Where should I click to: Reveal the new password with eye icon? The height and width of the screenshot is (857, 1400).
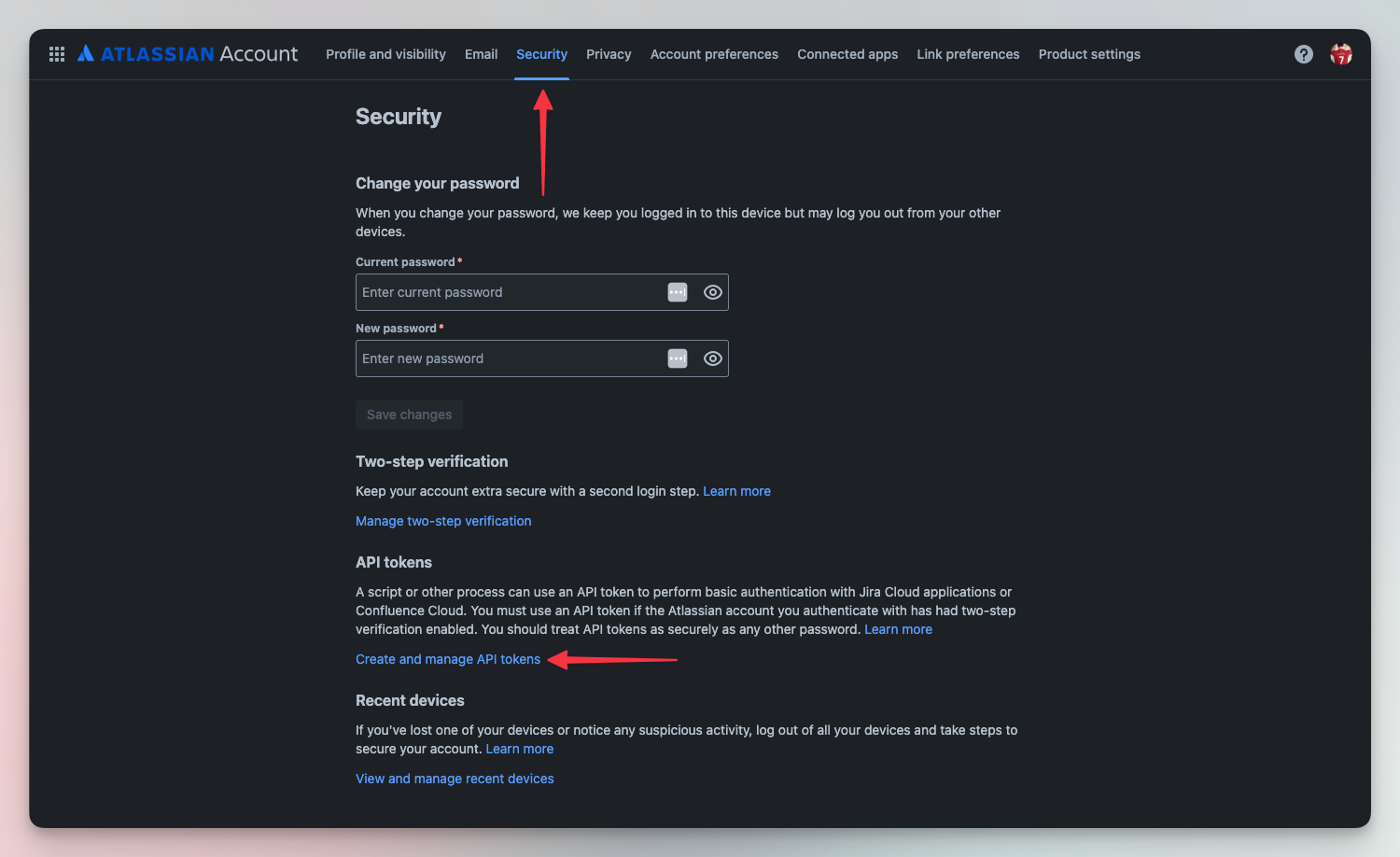pos(713,358)
